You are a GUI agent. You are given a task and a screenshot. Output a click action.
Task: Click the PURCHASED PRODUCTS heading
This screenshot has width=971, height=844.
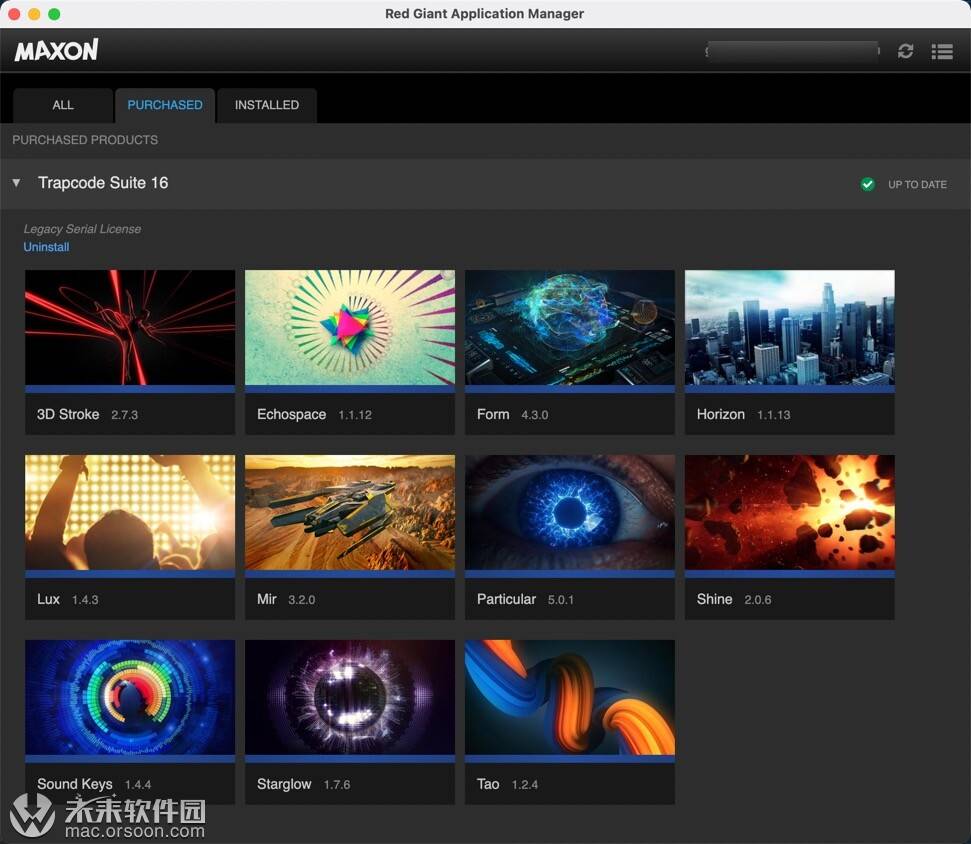point(85,140)
